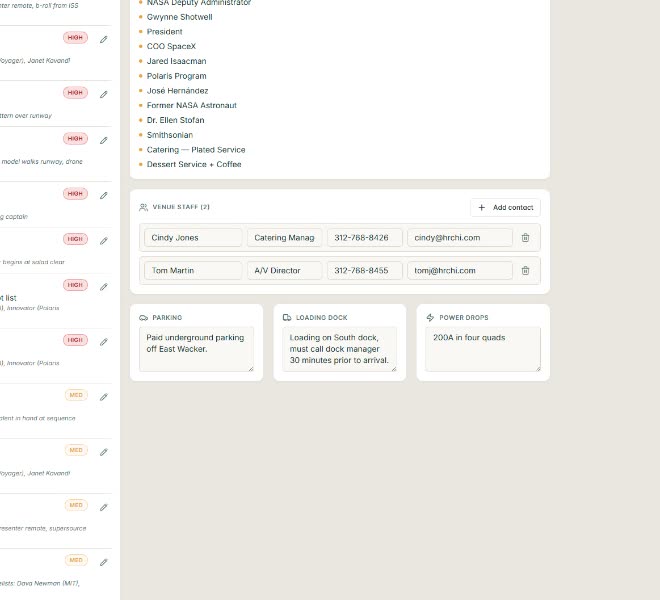Edit the 'presenter remote, supersource' row
The width and height of the screenshot is (660, 600).
[x=104, y=507]
